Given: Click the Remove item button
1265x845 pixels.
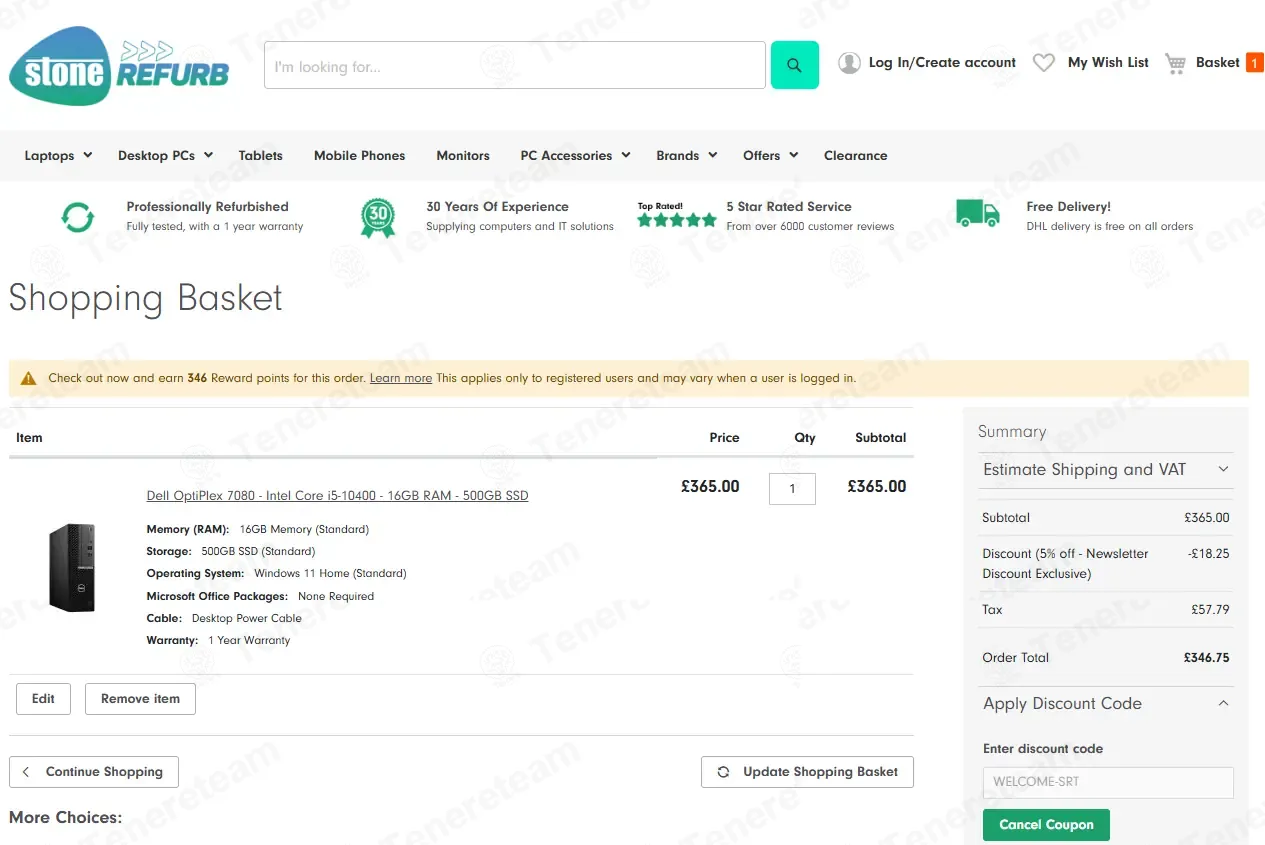Looking at the screenshot, I should 140,699.
